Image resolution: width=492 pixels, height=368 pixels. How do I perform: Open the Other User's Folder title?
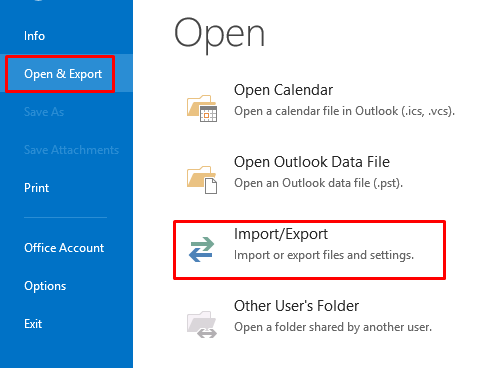point(296,306)
